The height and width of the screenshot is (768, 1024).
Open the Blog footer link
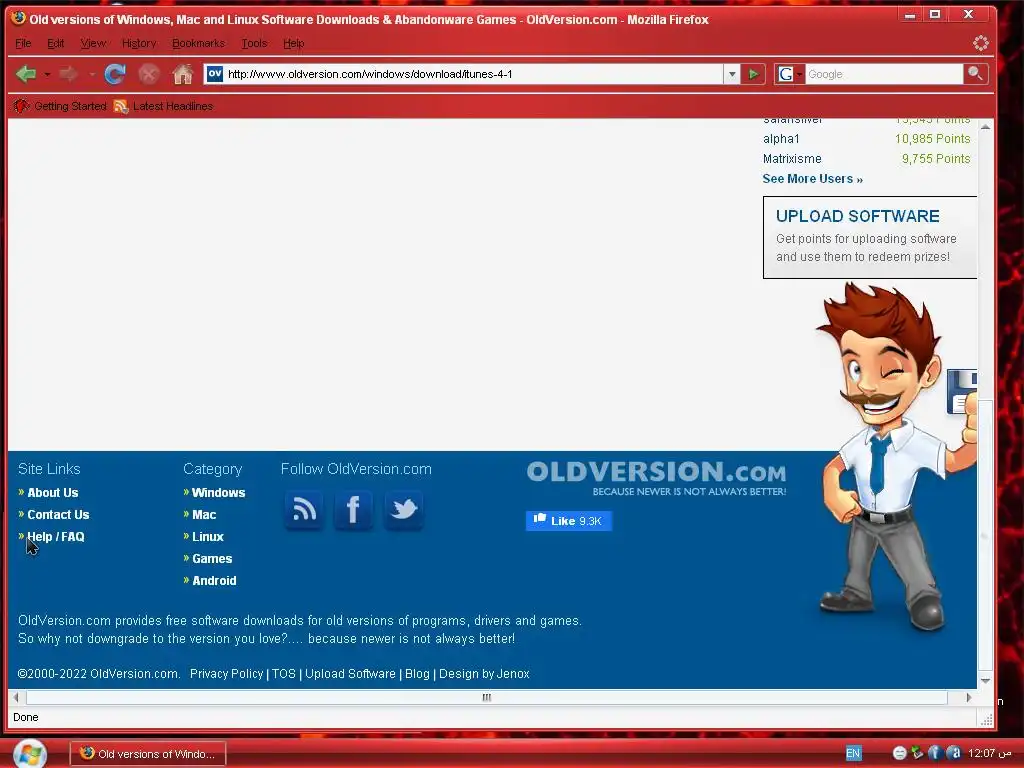click(417, 673)
